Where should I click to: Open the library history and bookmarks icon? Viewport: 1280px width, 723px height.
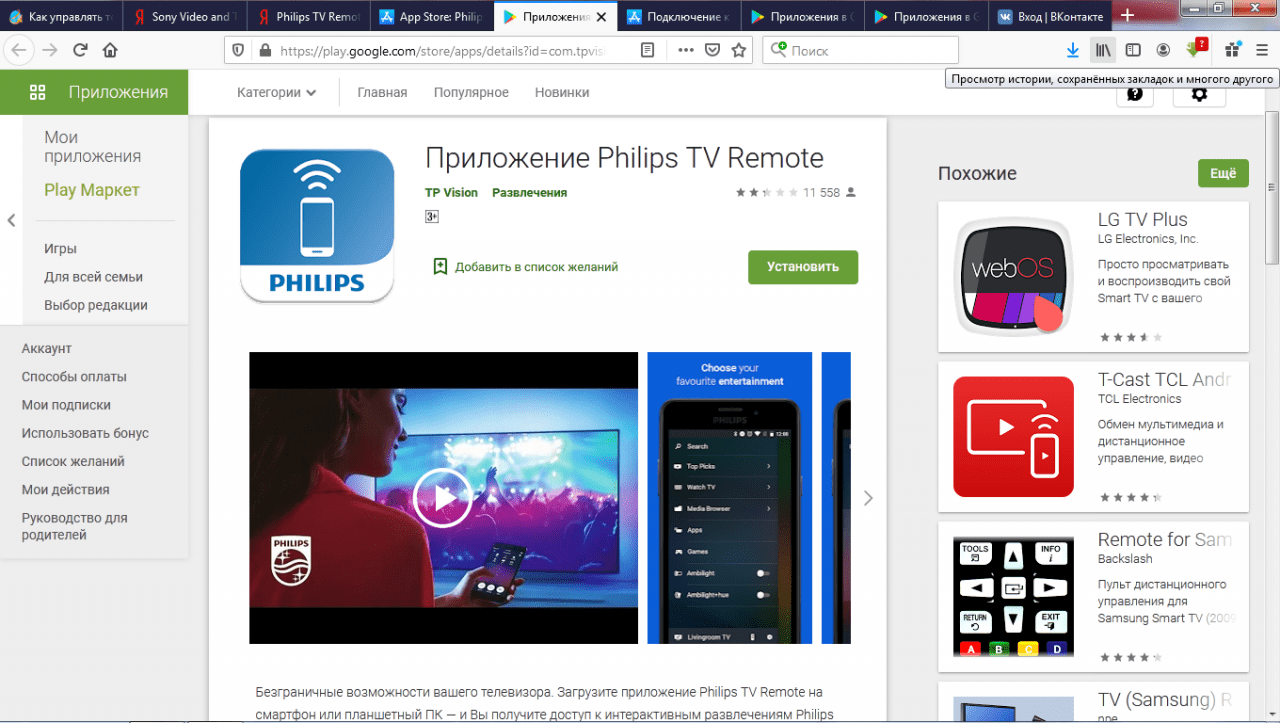(x=1103, y=50)
